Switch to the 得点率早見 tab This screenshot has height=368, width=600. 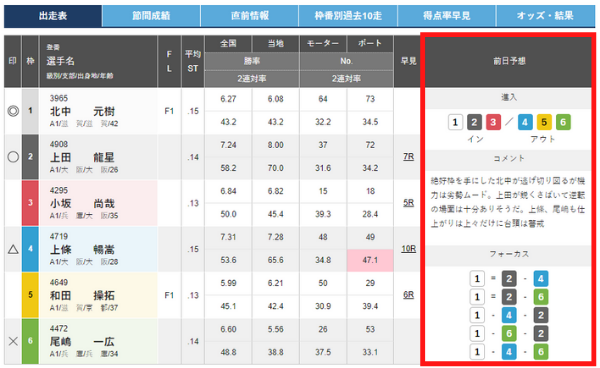[446, 16]
